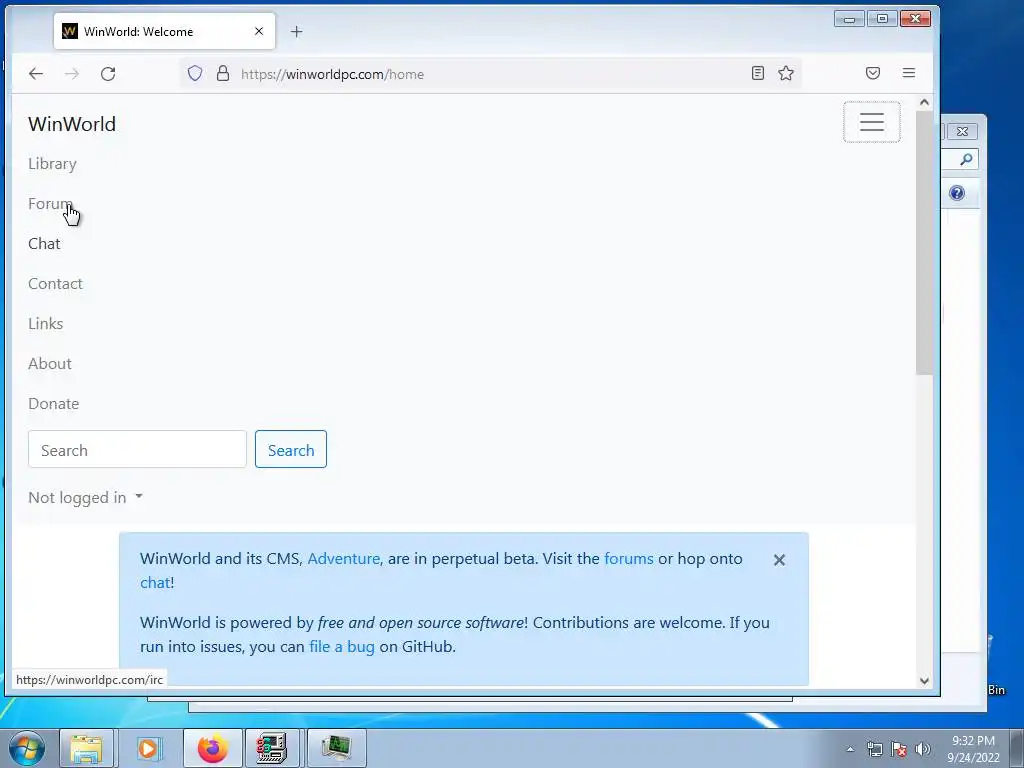The height and width of the screenshot is (768, 1024).
Task: Click the search magnifier in the background window
Action: 966,159
